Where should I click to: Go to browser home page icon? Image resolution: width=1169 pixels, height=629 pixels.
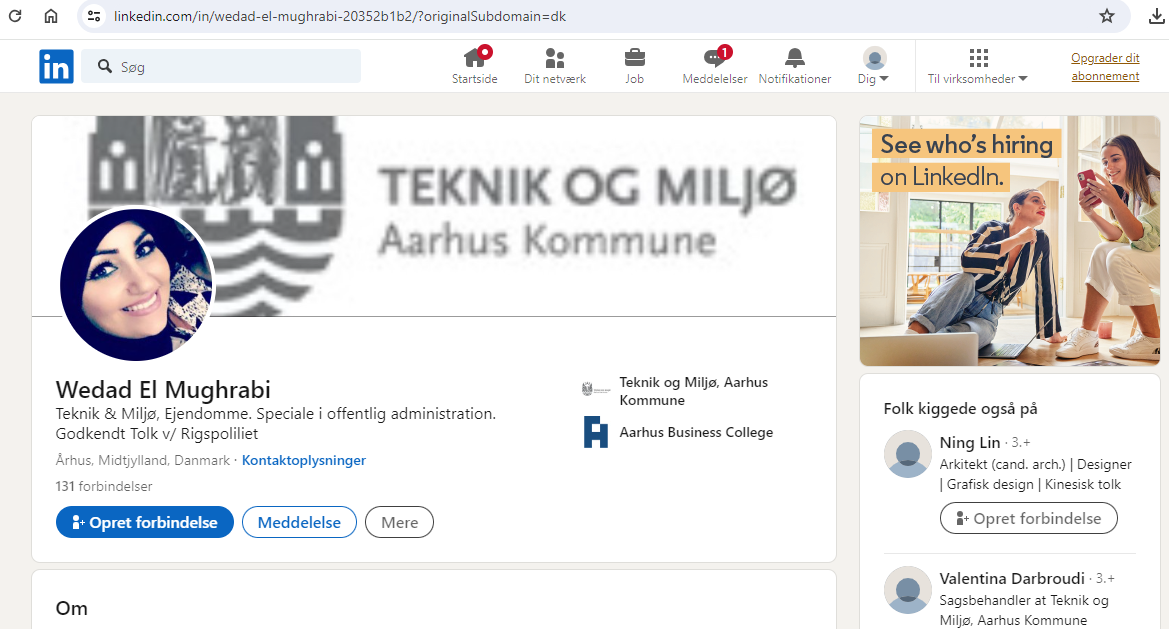[51, 16]
